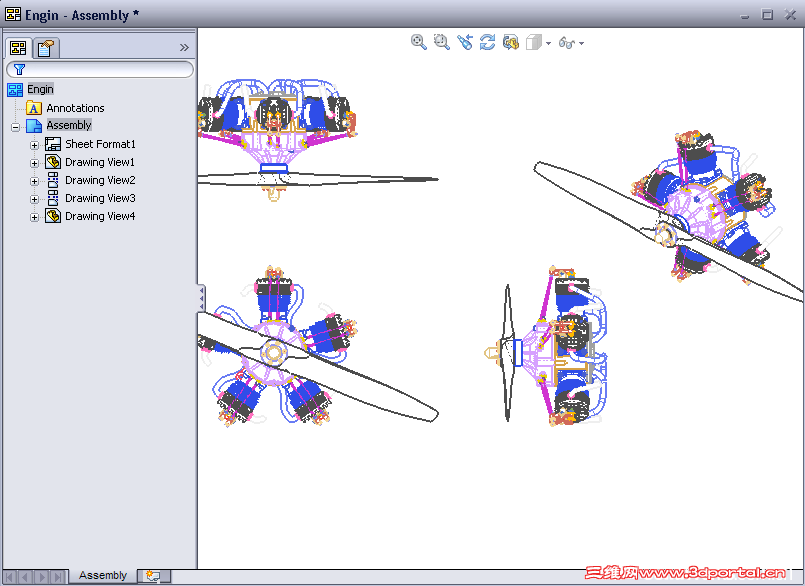Click the Drawing View1 icon
Screen dimensions: 805x586
click(53, 162)
